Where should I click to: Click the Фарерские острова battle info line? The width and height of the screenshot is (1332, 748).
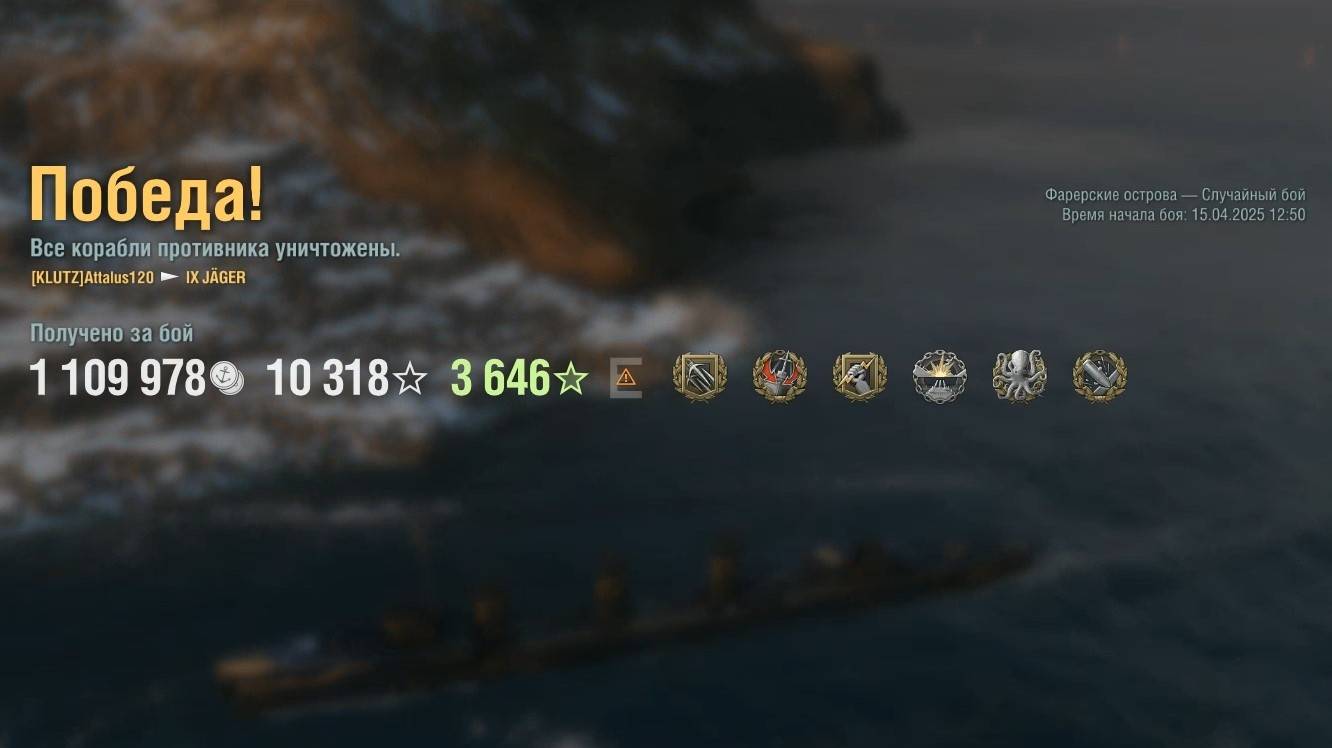coord(1175,195)
